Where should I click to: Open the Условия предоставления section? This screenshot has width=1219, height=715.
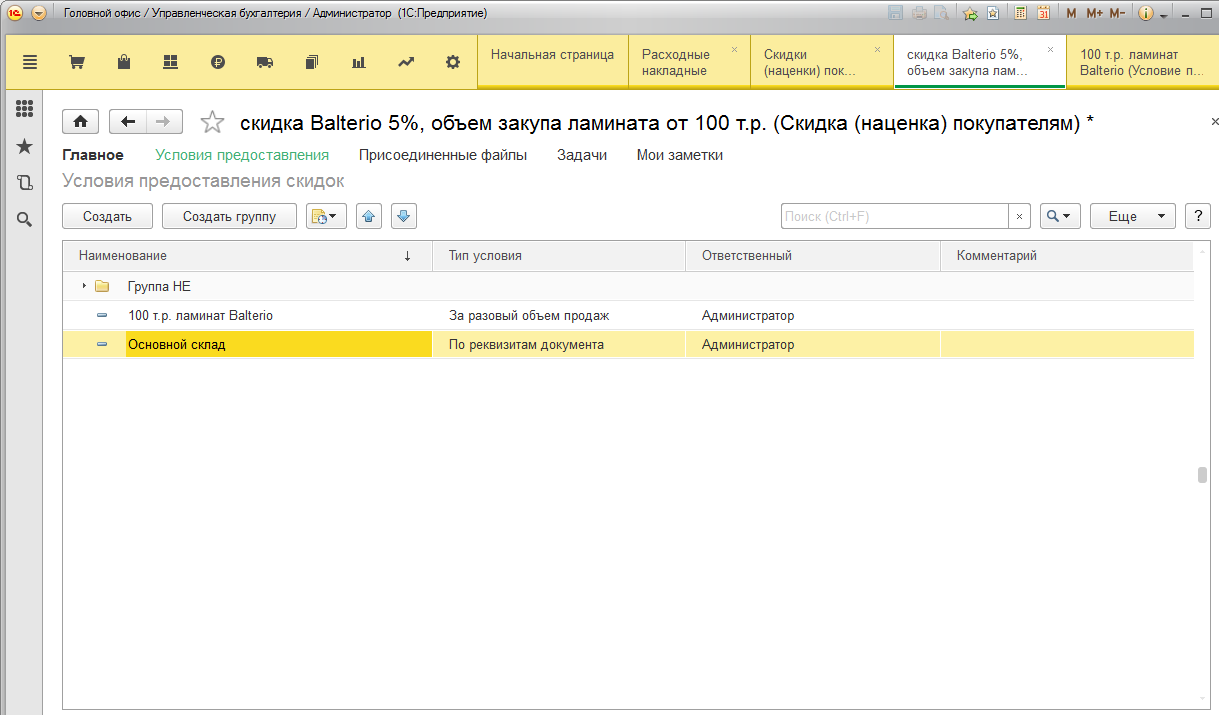242,155
